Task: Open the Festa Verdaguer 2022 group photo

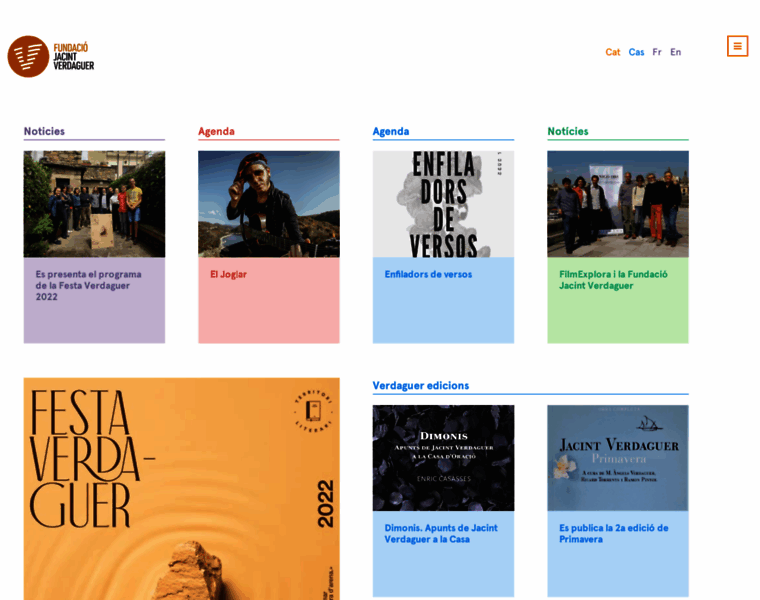Action: tap(95, 204)
